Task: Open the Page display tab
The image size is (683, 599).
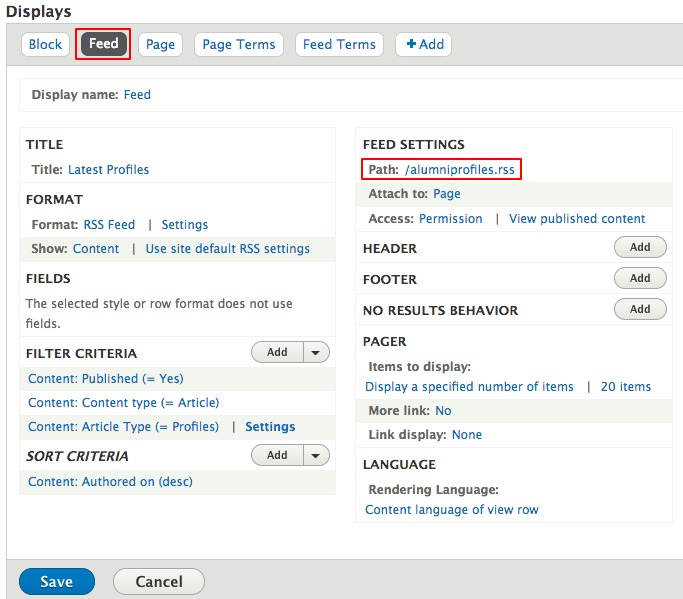Action: pos(160,44)
